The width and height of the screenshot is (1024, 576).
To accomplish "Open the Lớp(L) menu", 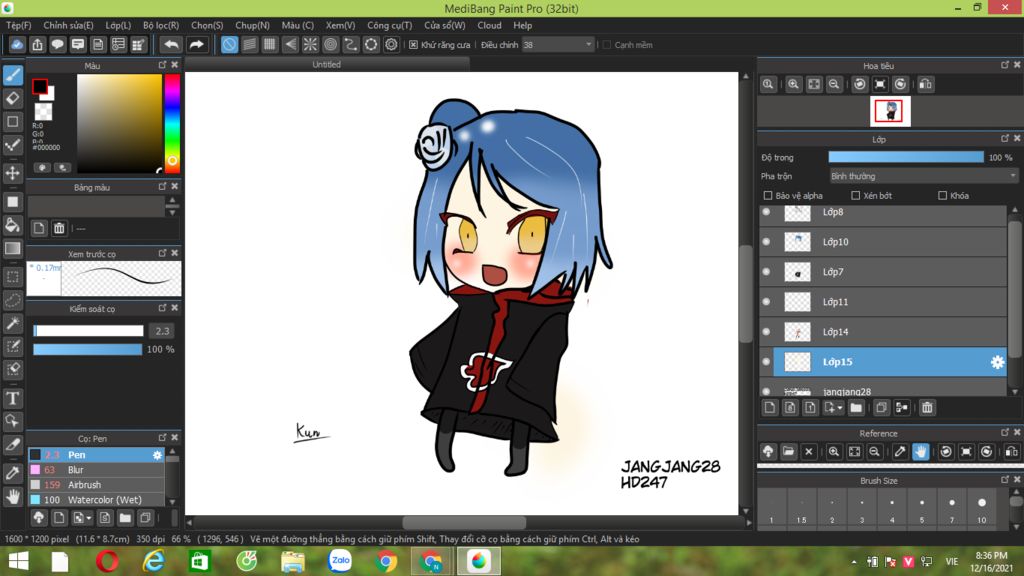I will [118, 25].
